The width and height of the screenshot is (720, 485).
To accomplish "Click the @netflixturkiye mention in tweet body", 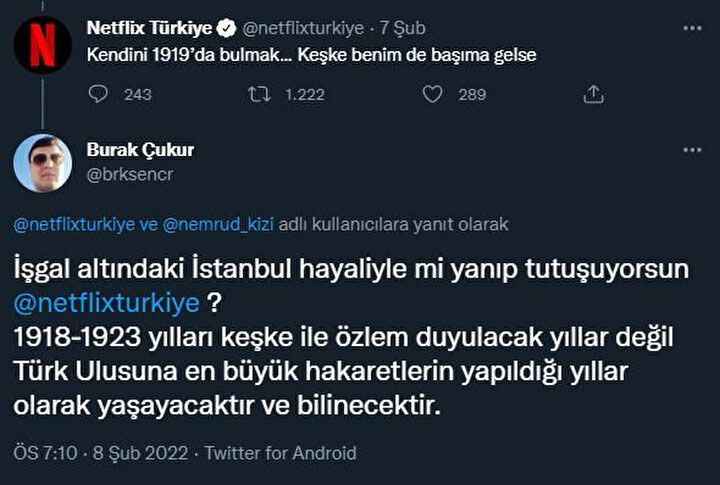I will click(x=108, y=301).
